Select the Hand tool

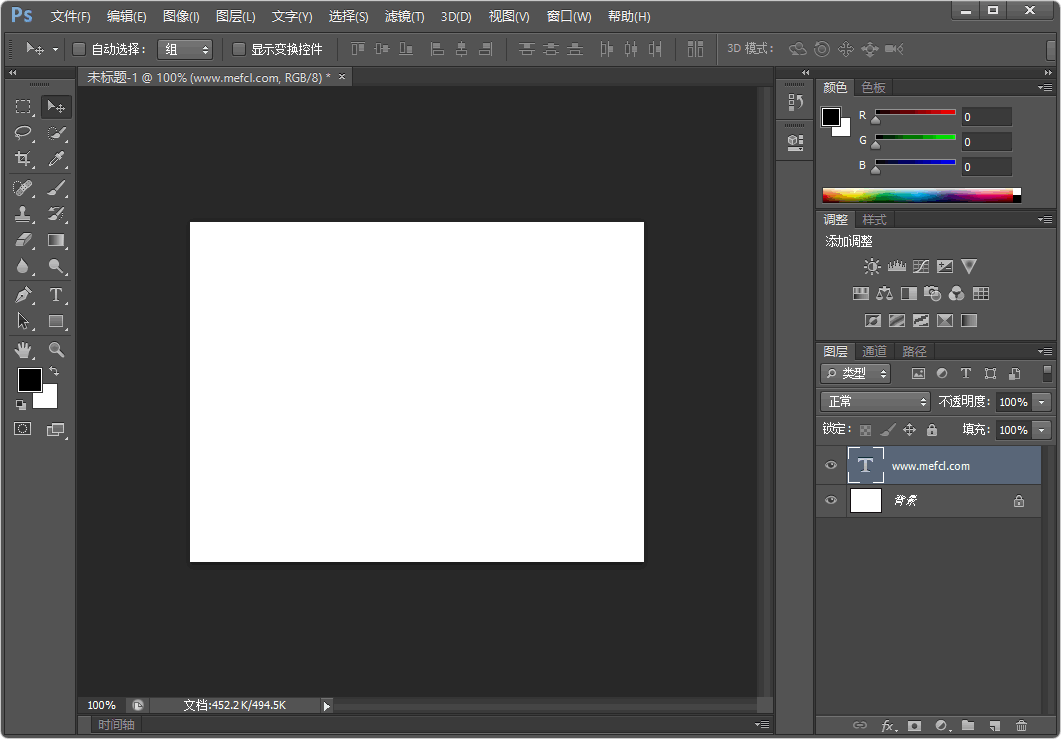tap(23, 349)
